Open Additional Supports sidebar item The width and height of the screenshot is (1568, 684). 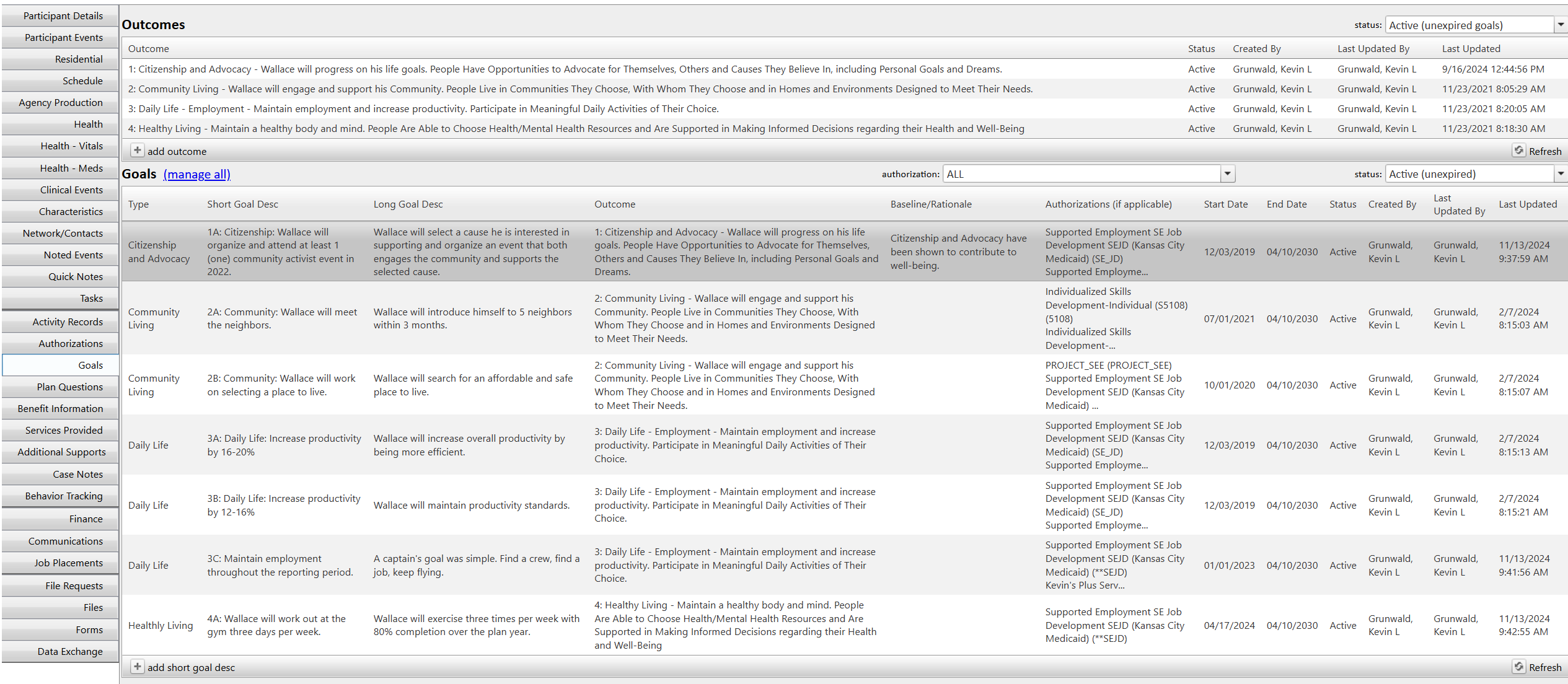pyautogui.click(x=60, y=452)
